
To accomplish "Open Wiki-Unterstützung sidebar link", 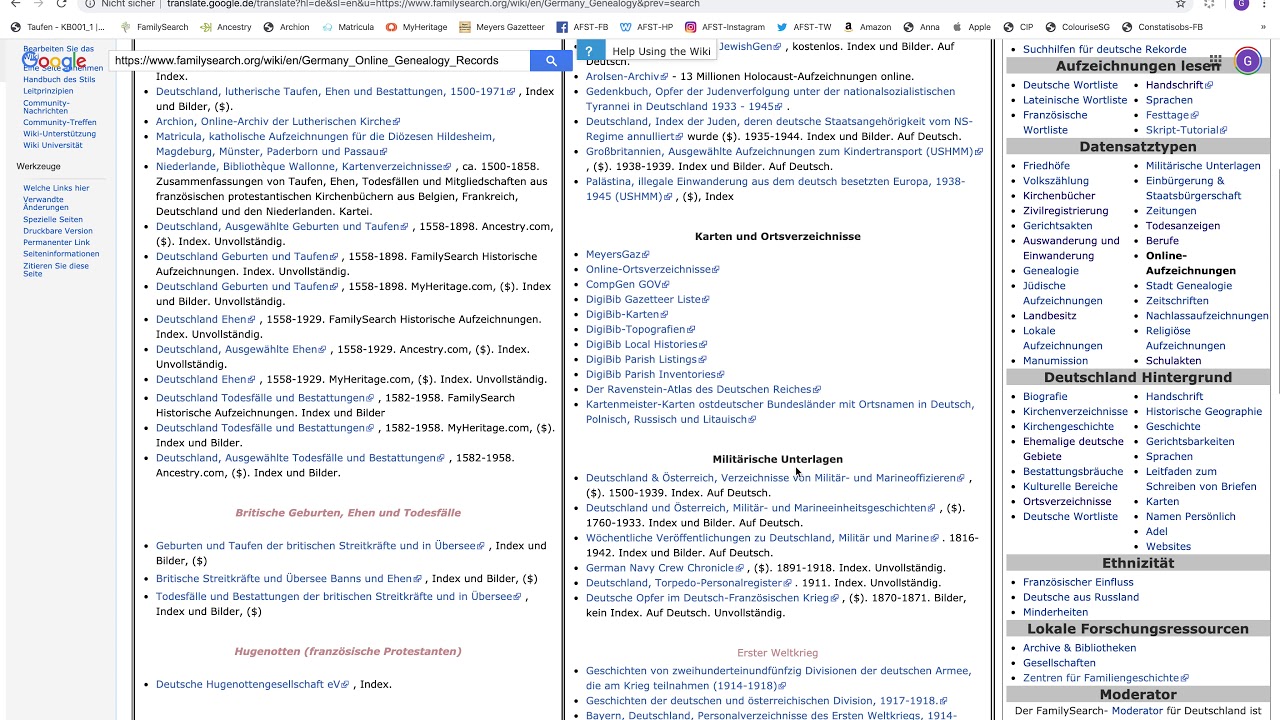I will [x=60, y=134].
